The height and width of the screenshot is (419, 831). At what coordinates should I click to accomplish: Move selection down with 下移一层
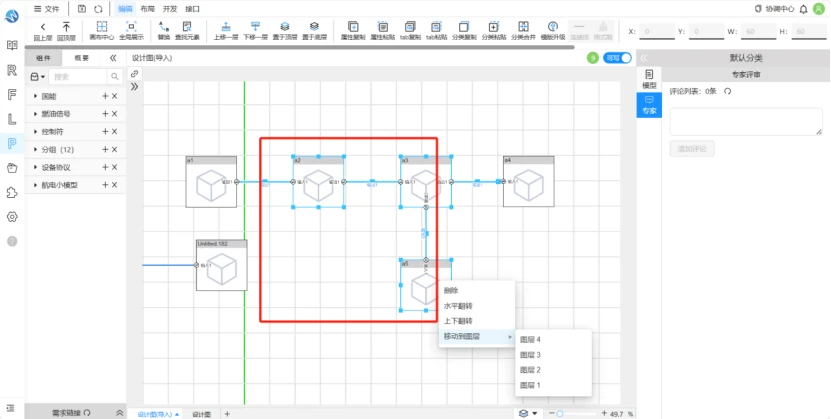click(x=255, y=26)
